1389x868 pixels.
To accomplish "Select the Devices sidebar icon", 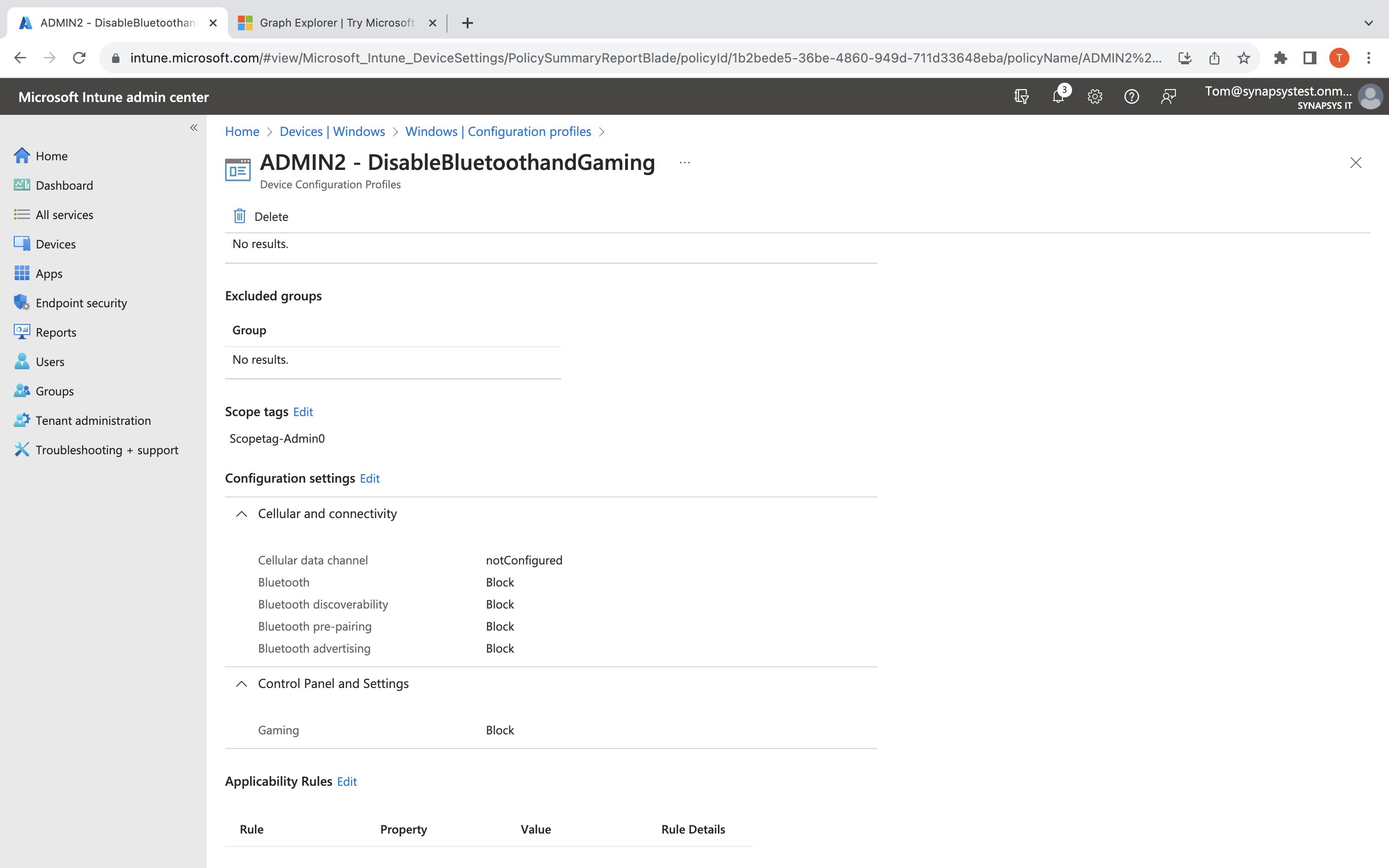I will coord(21,243).
